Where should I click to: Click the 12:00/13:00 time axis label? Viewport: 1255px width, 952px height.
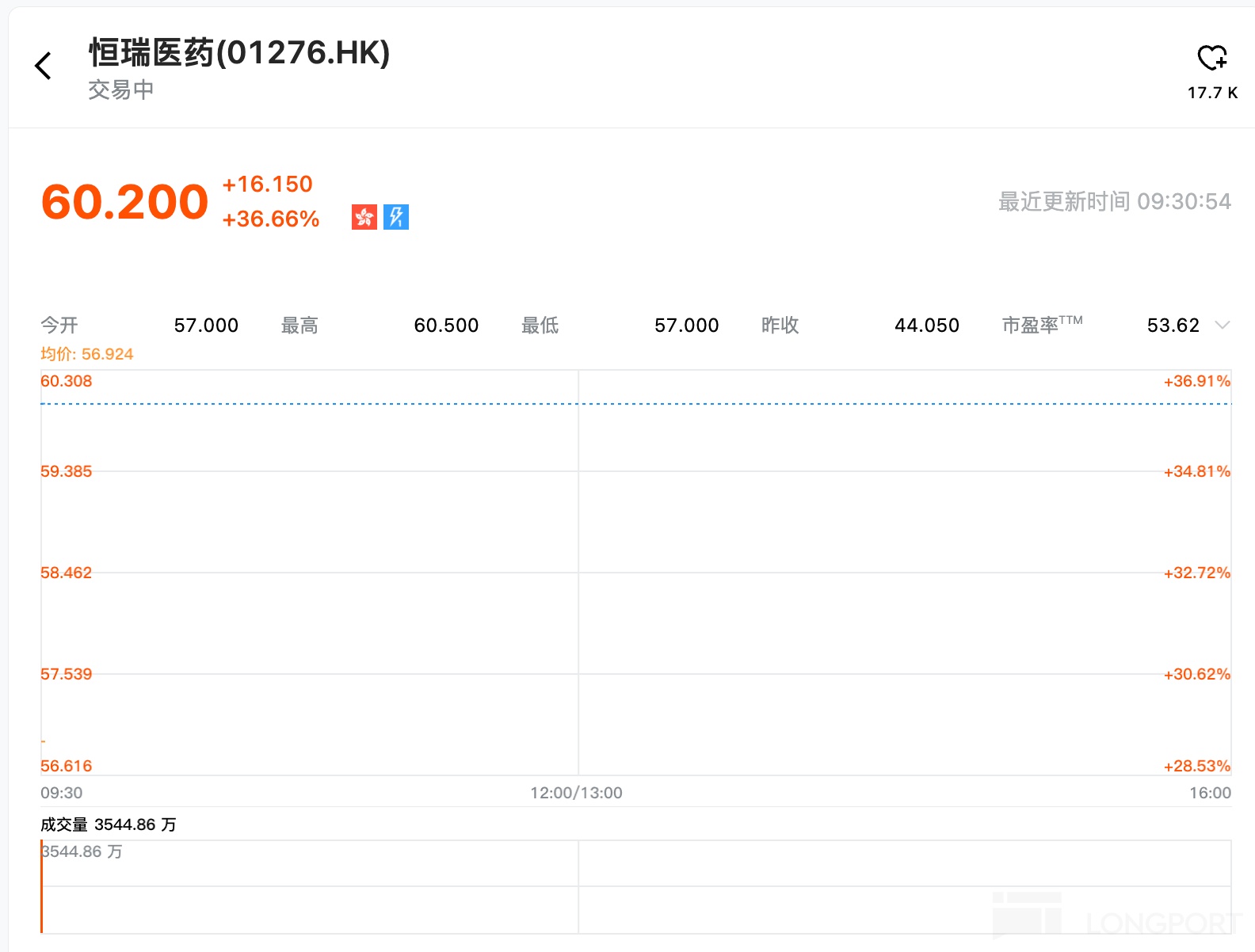click(577, 793)
